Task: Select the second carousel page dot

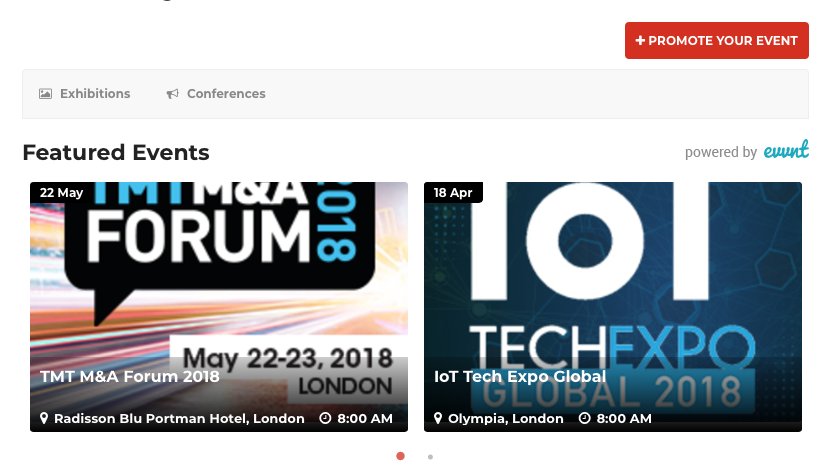Action: coord(430,456)
